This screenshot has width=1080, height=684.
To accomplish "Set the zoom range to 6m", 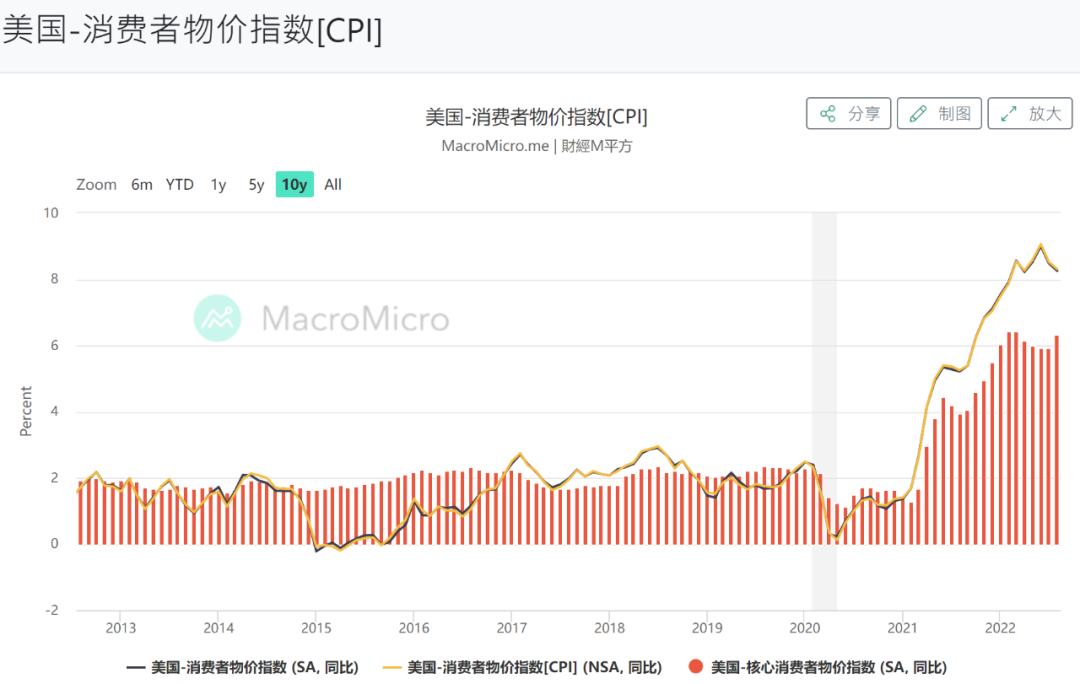I will click(142, 185).
